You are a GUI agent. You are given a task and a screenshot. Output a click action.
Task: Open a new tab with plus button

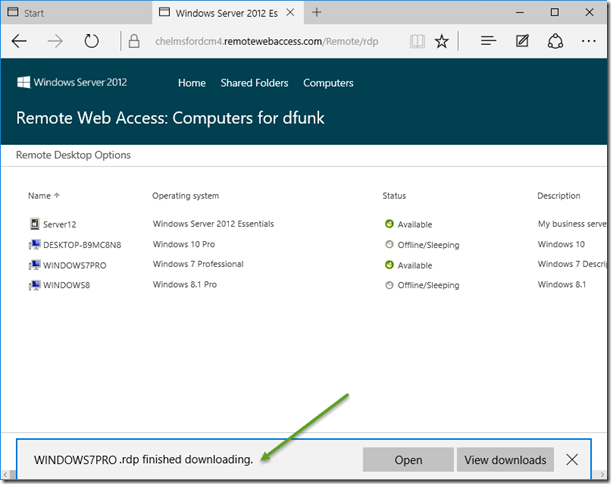click(317, 13)
